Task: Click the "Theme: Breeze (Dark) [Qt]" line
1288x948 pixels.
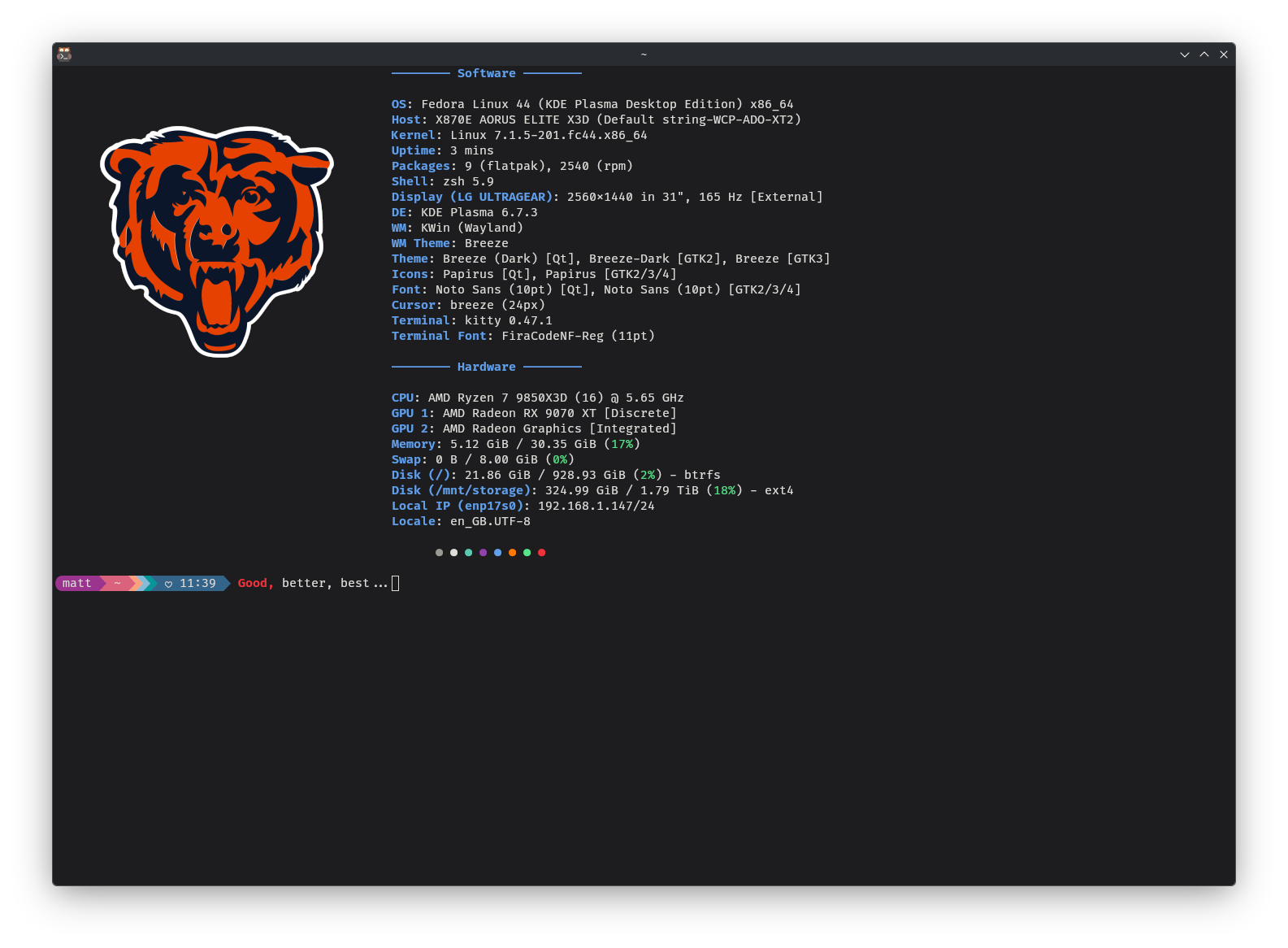Action: click(611, 259)
